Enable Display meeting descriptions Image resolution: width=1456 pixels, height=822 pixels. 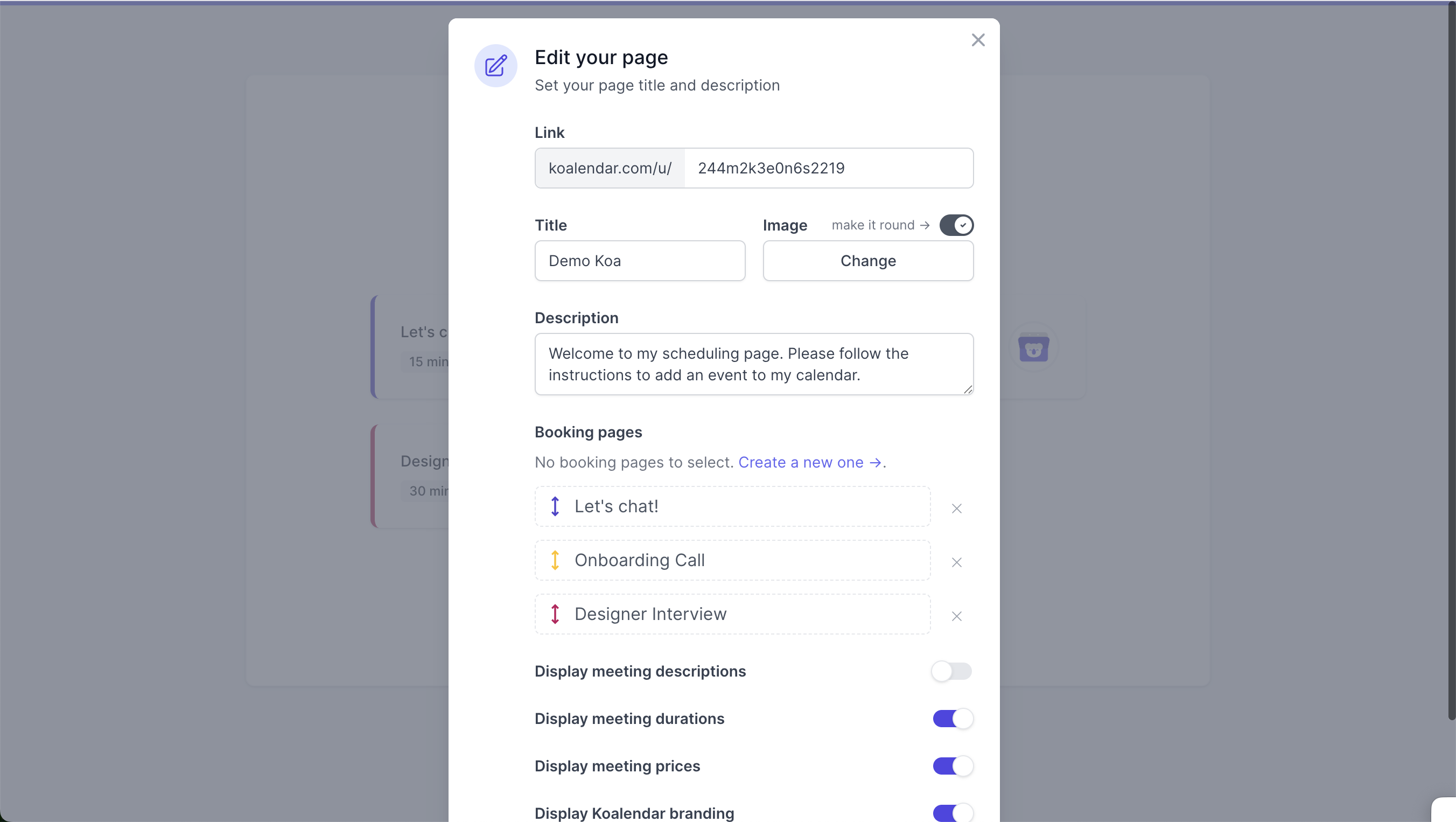tap(952, 671)
